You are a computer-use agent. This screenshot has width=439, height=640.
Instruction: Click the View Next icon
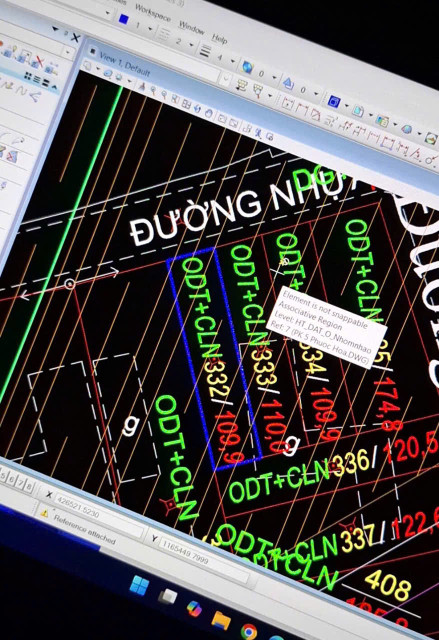coord(233,123)
